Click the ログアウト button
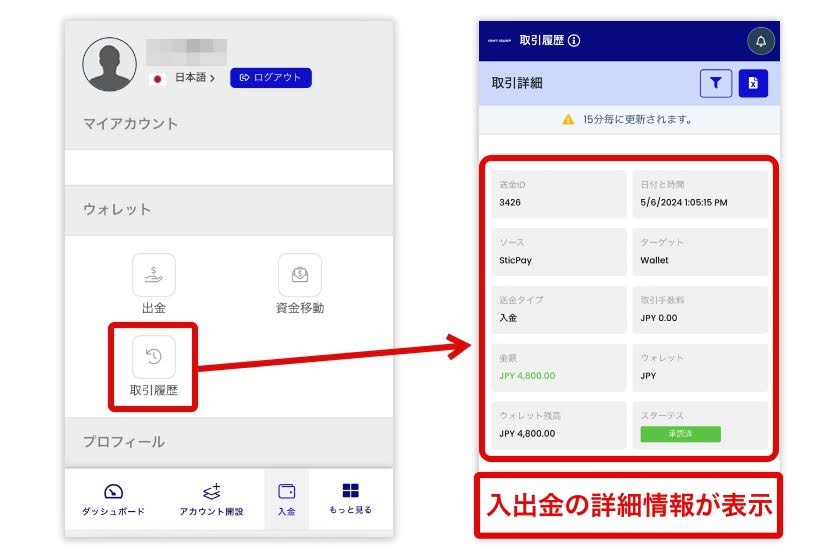The width and height of the screenshot is (840, 560). coord(271,78)
